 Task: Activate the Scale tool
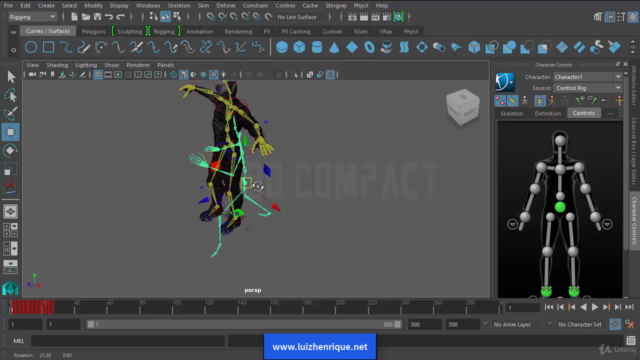[11, 169]
